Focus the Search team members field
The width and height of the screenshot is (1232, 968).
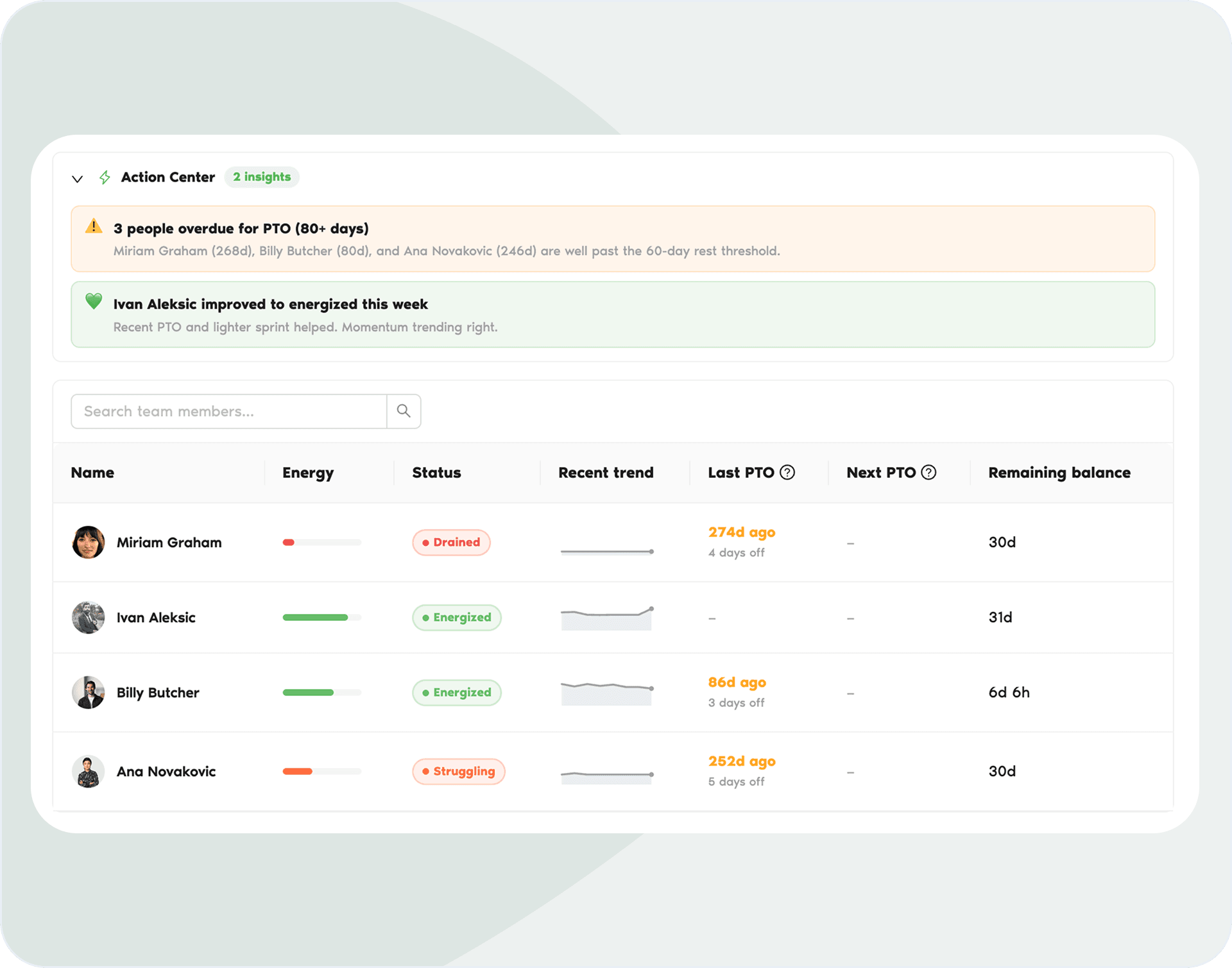(229, 411)
